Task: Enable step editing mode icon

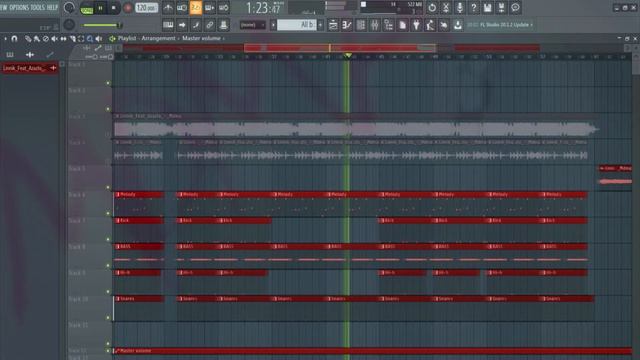Action: coord(196,25)
